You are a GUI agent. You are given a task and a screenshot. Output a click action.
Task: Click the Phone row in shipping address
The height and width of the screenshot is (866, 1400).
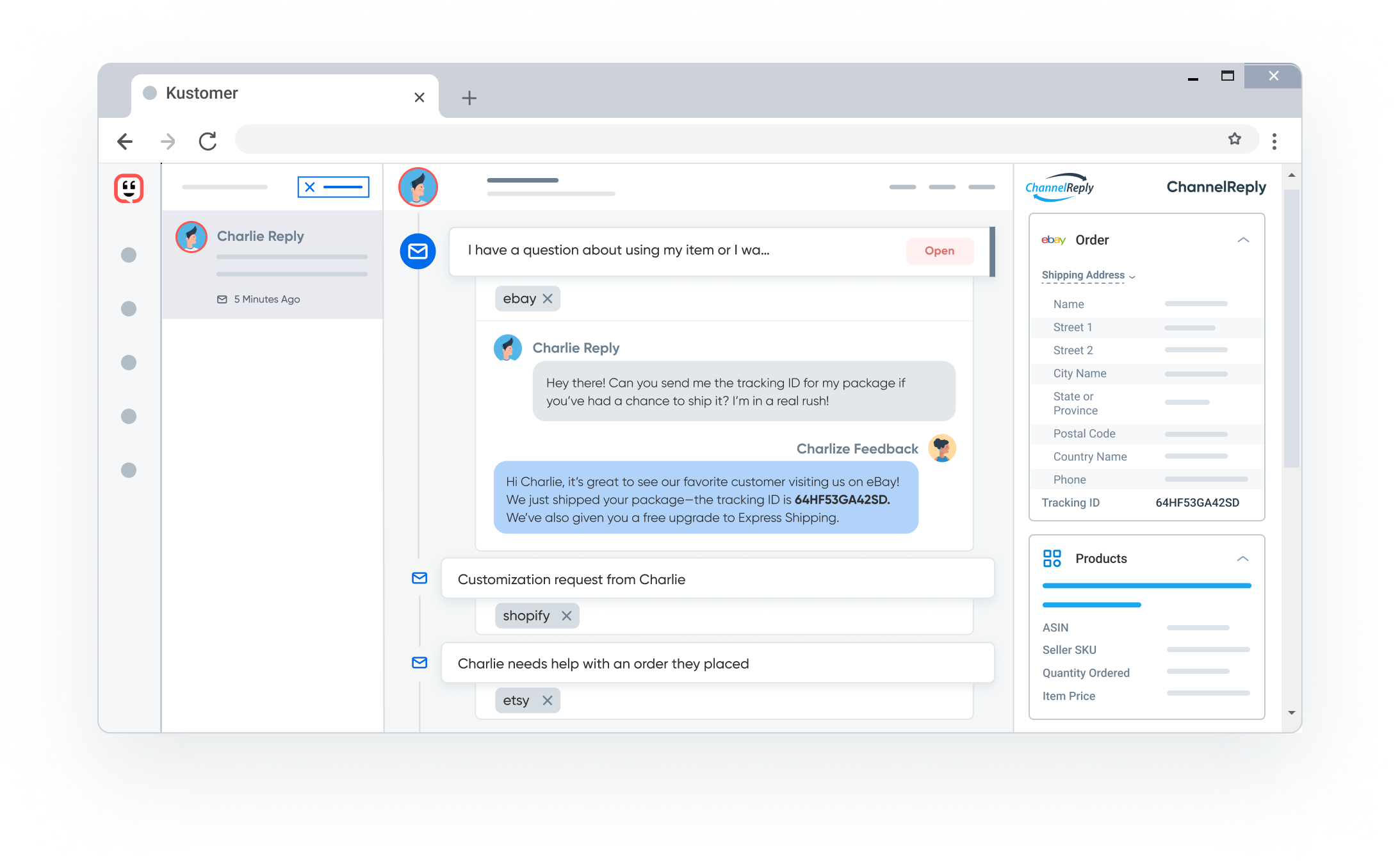[x=1146, y=480]
